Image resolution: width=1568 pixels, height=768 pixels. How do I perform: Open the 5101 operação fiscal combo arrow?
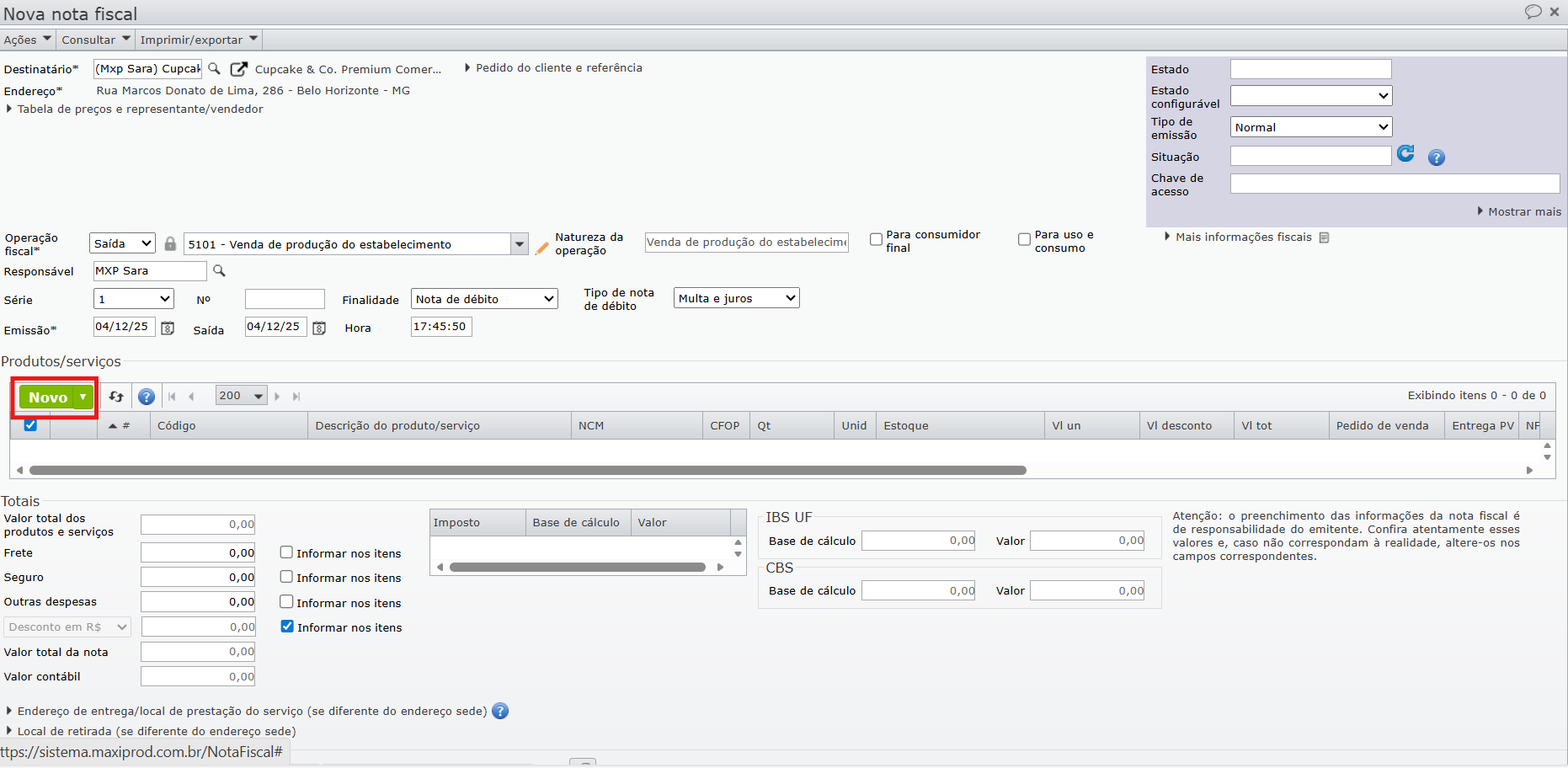[x=520, y=244]
